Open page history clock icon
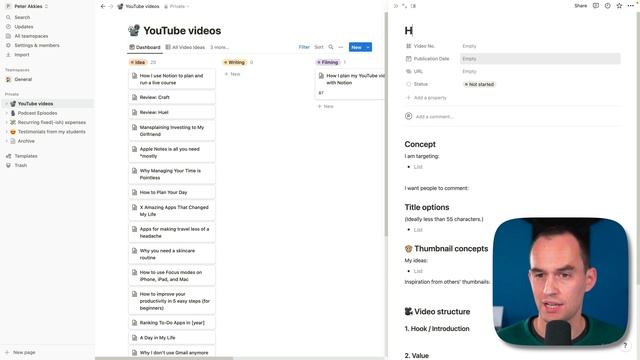Screen dimensions: 640x360 pyautogui.click(x=608, y=6)
